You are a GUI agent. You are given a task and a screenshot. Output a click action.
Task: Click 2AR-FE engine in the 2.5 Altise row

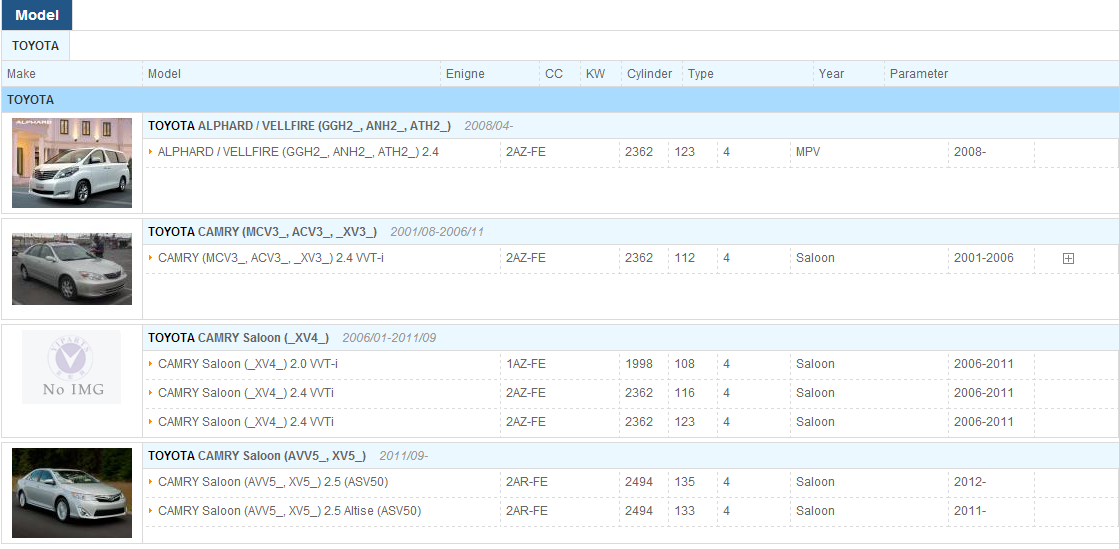[x=527, y=511]
